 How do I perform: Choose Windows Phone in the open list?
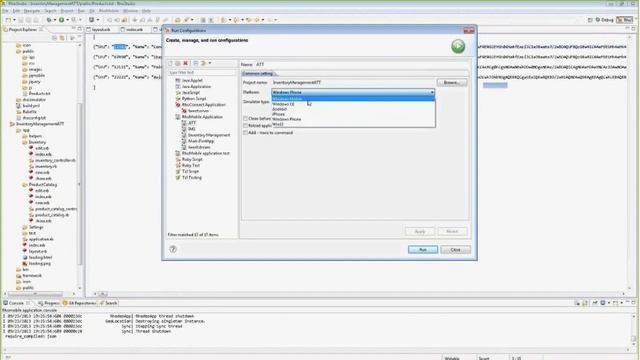point(353,119)
